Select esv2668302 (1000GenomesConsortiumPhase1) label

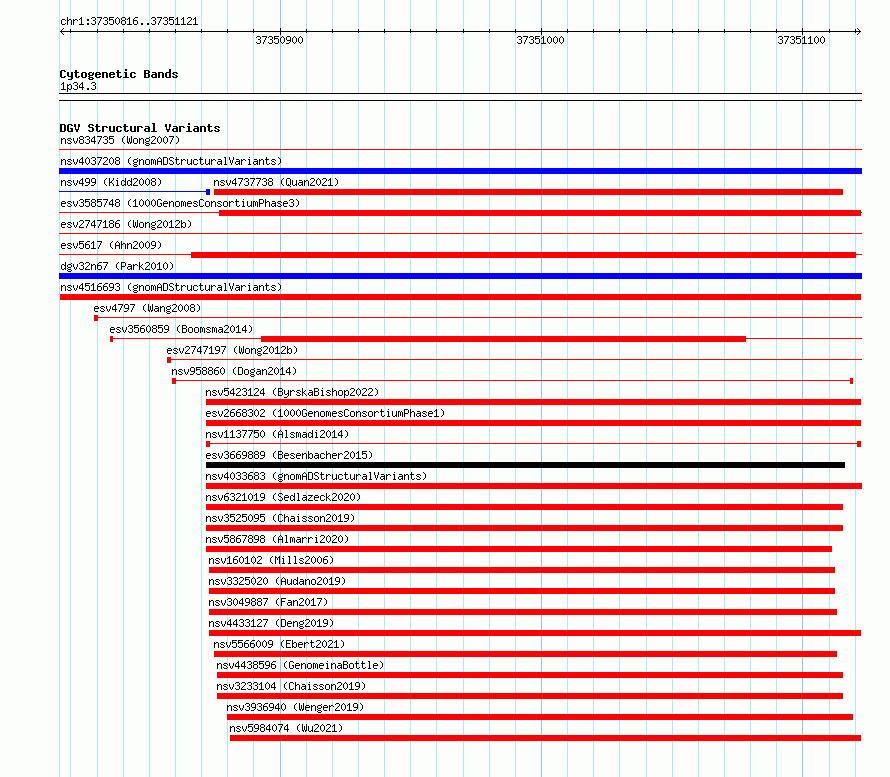pos(325,413)
